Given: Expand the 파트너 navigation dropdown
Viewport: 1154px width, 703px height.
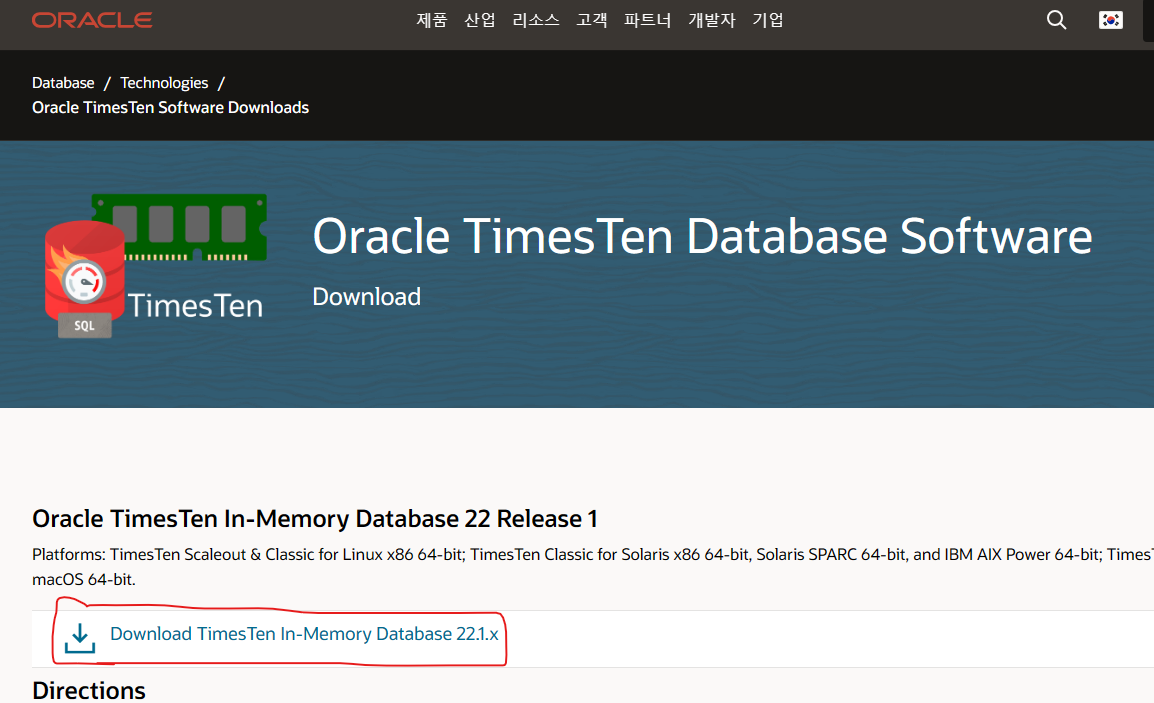Looking at the screenshot, I should (647, 19).
